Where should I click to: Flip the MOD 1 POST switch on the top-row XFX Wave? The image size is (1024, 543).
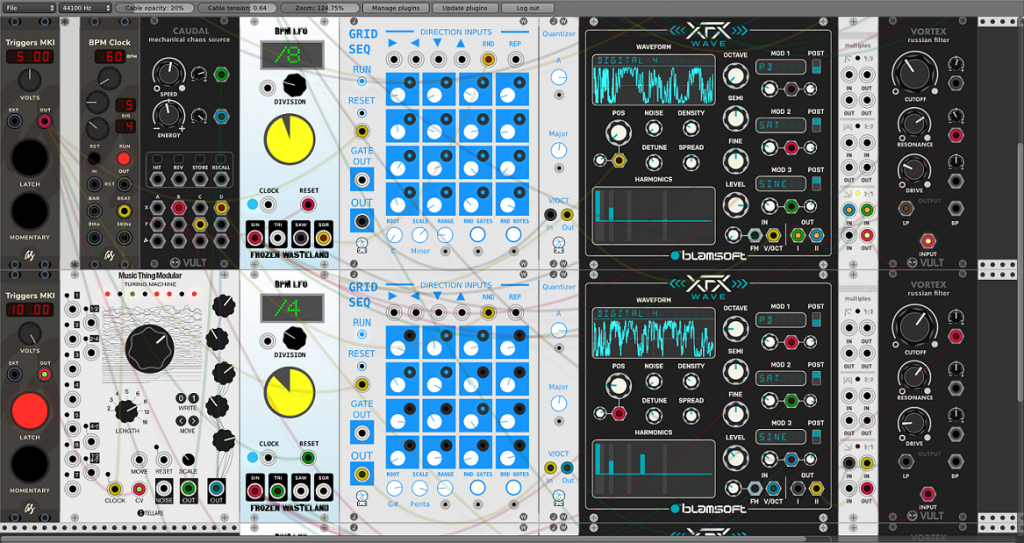pyautogui.click(x=816, y=67)
